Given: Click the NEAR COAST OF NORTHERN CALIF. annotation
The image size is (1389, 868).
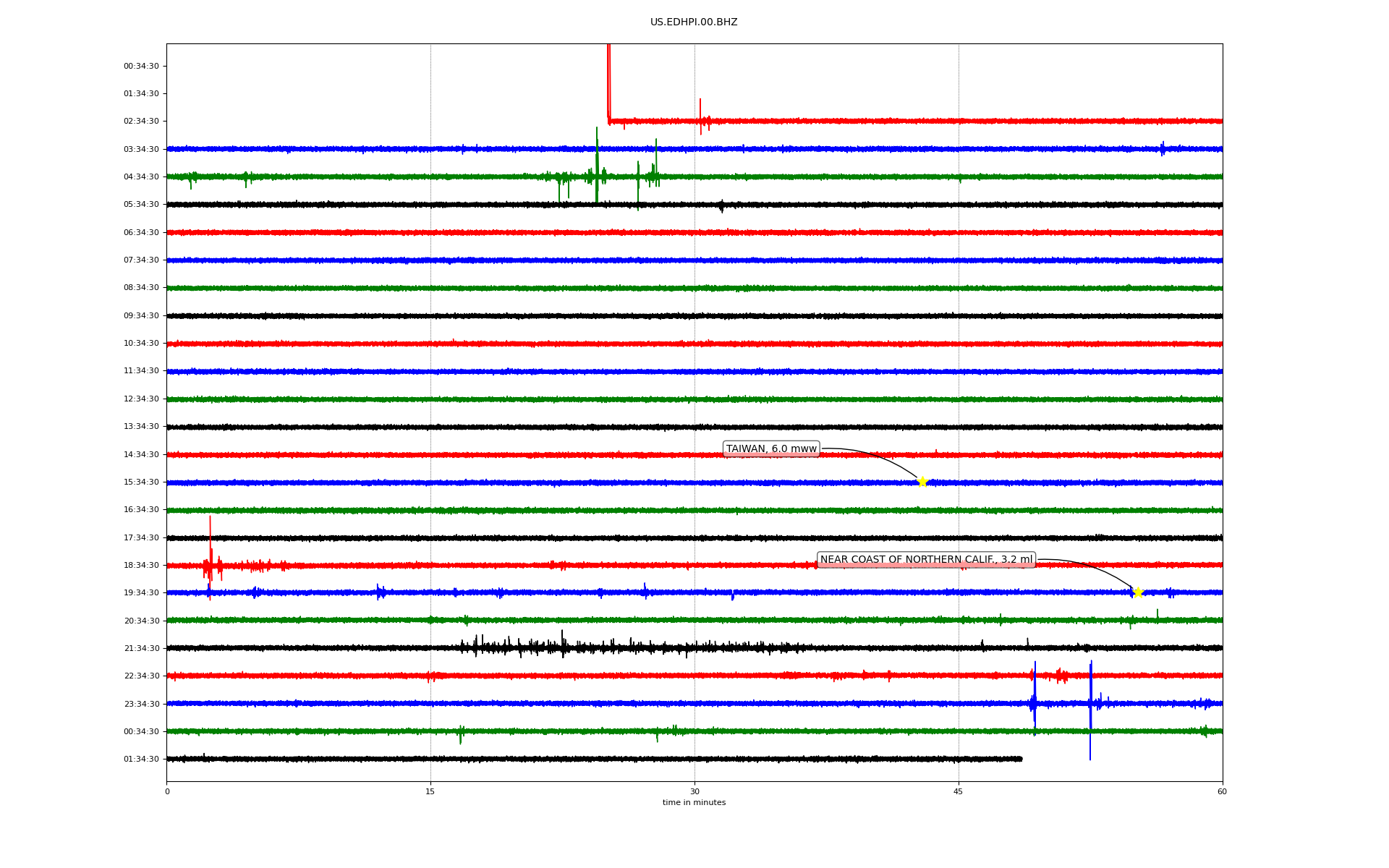Looking at the screenshot, I should point(926,560).
